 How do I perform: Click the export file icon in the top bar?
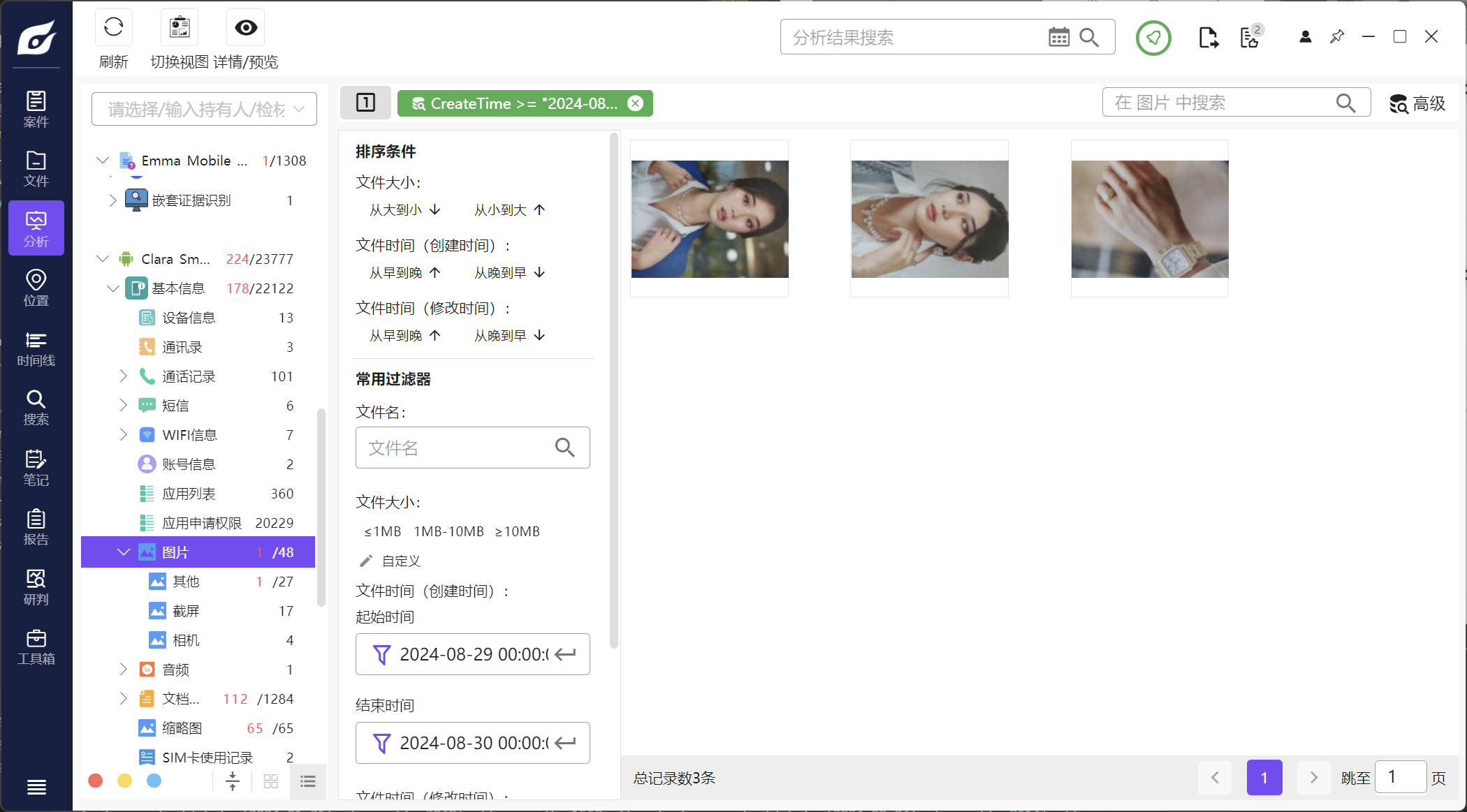point(1208,38)
